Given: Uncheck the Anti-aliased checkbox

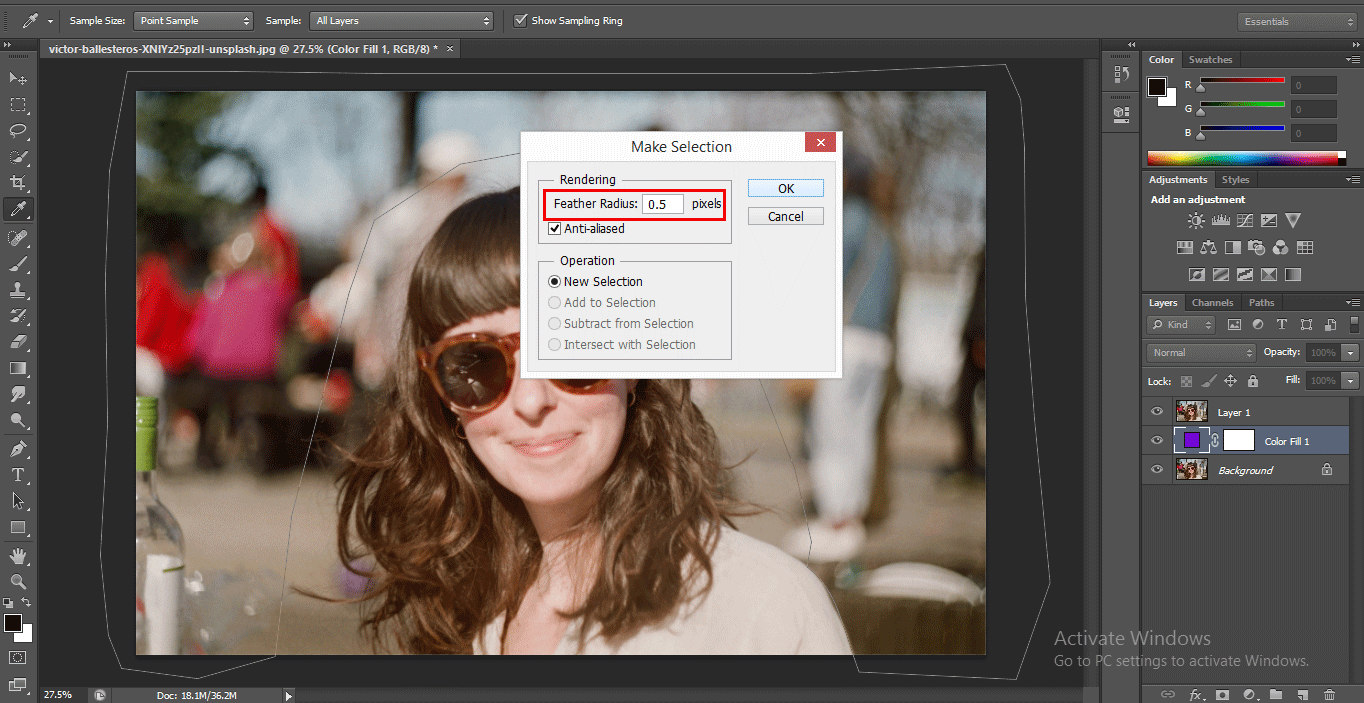Looking at the screenshot, I should [x=555, y=229].
